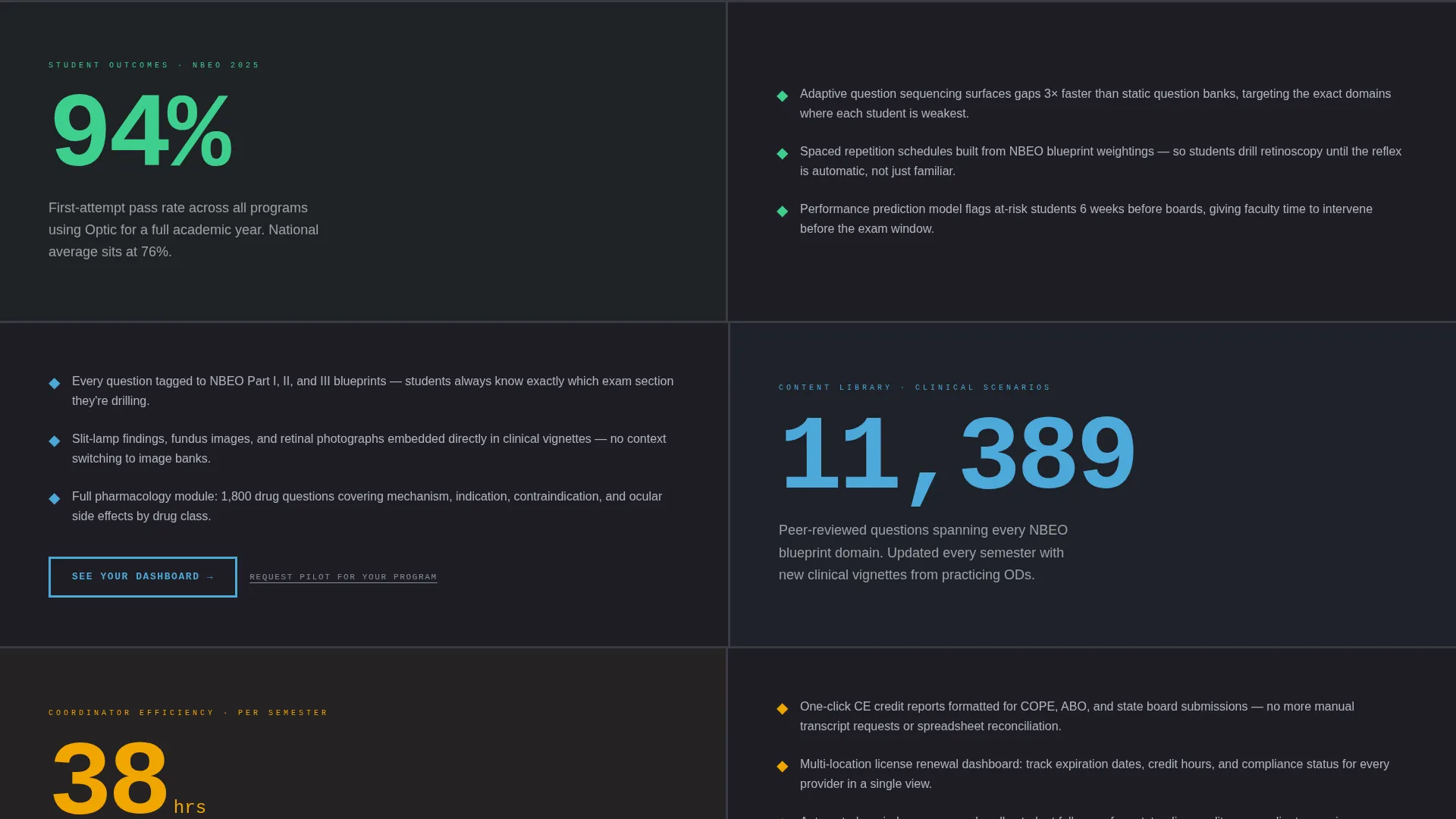Click the CONTENT LIBRARY · CLINICAL SCENARIOS label
Screen dimensions: 1456x819
915,388
